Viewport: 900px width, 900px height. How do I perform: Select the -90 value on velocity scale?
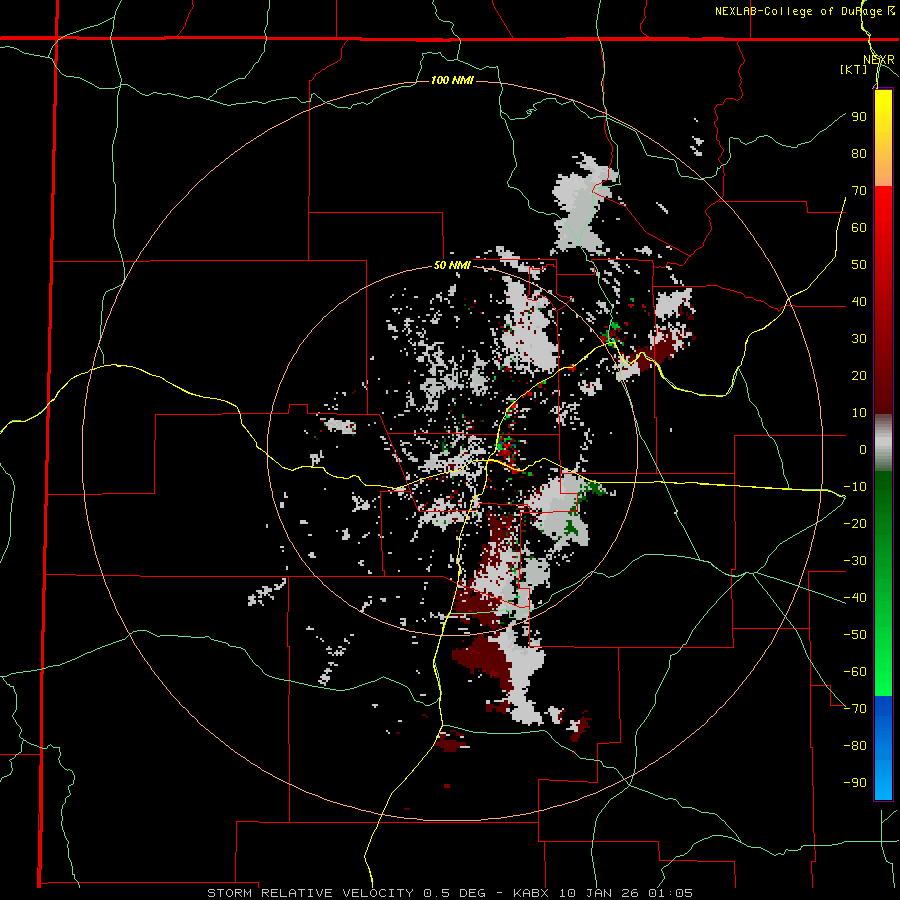855,782
